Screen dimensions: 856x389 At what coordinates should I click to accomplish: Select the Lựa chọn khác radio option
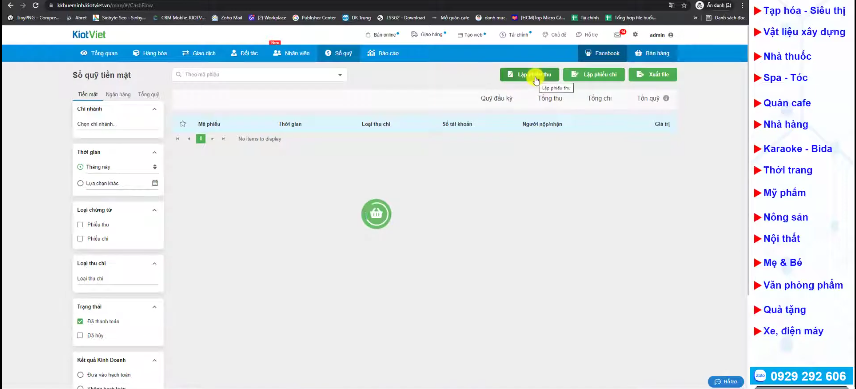(x=80, y=183)
